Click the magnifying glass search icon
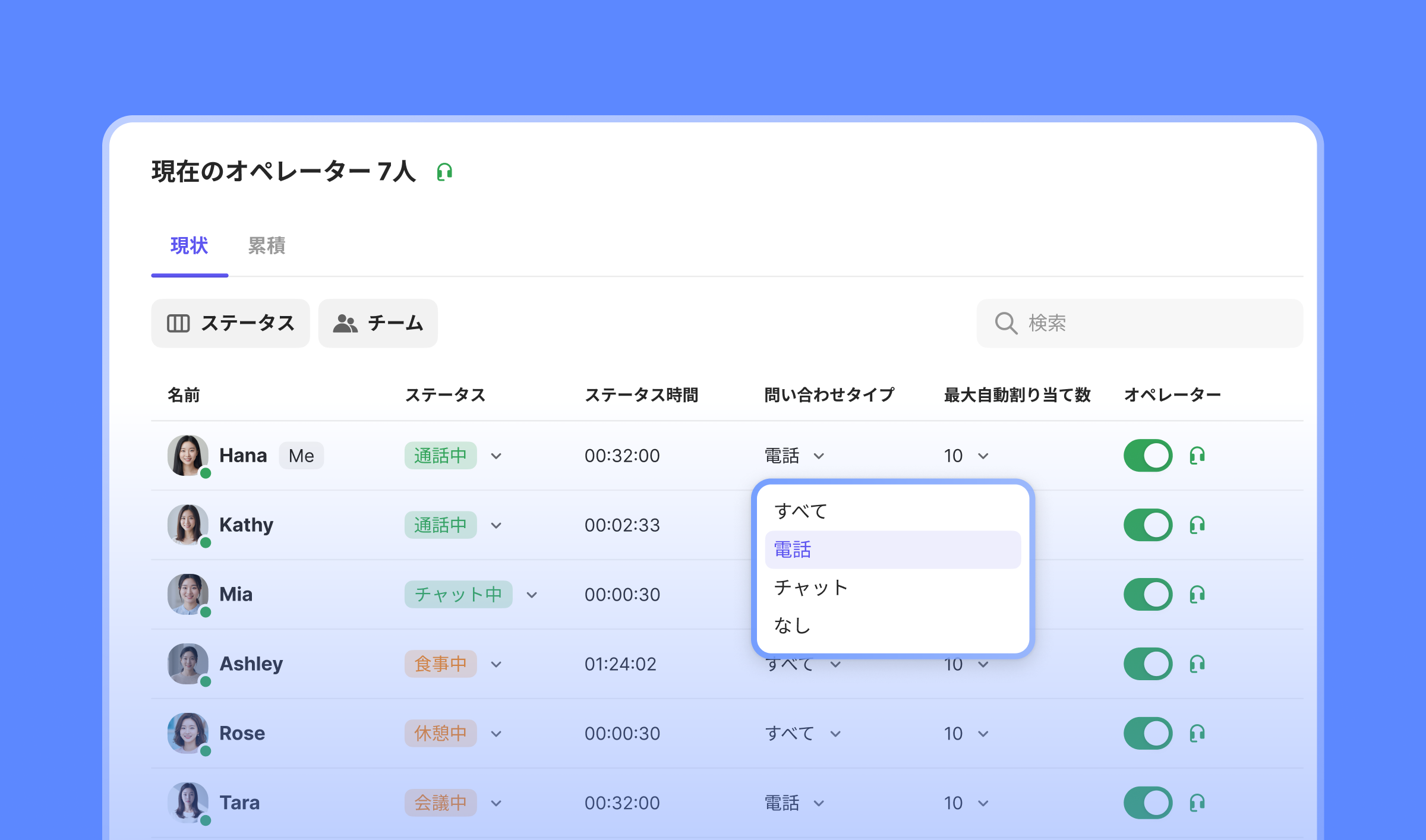The width and height of the screenshot is (1426, 840). click(x=1005, y=323)
